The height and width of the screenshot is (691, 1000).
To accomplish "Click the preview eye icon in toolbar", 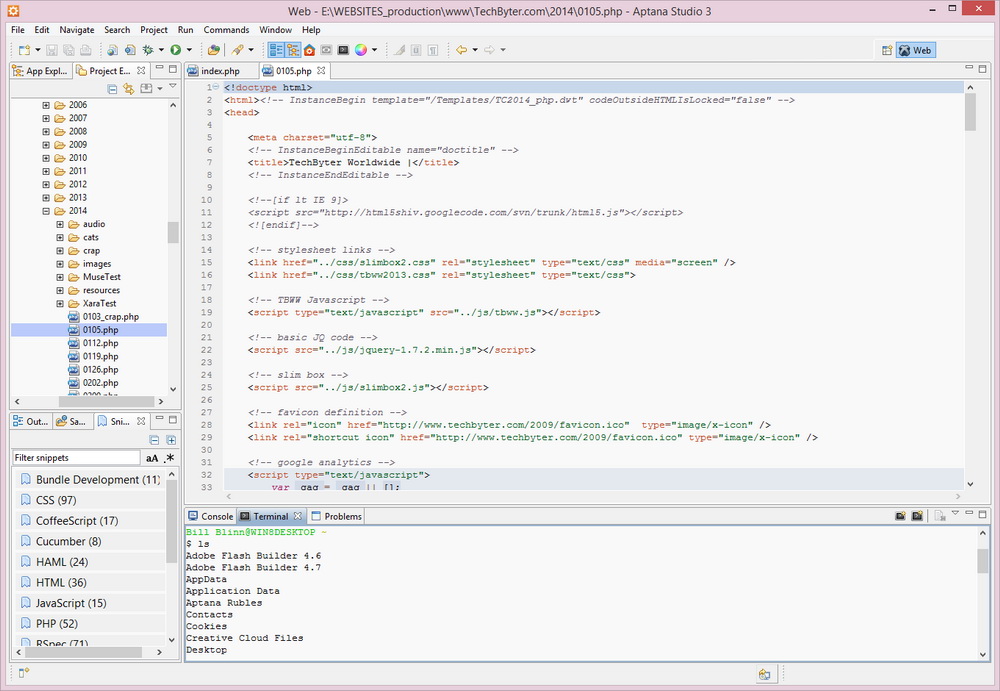I will [327, 50].
